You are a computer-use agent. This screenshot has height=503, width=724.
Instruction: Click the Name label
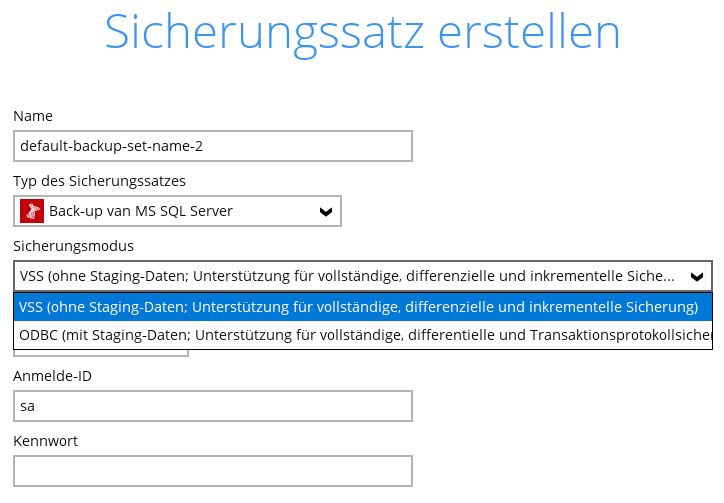pos(33,116)
